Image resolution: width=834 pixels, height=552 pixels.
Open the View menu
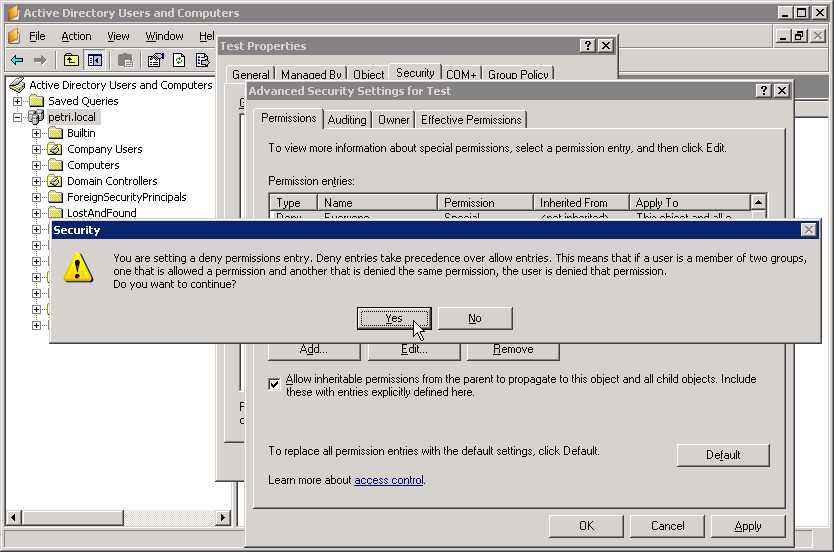tap(118, 36)
